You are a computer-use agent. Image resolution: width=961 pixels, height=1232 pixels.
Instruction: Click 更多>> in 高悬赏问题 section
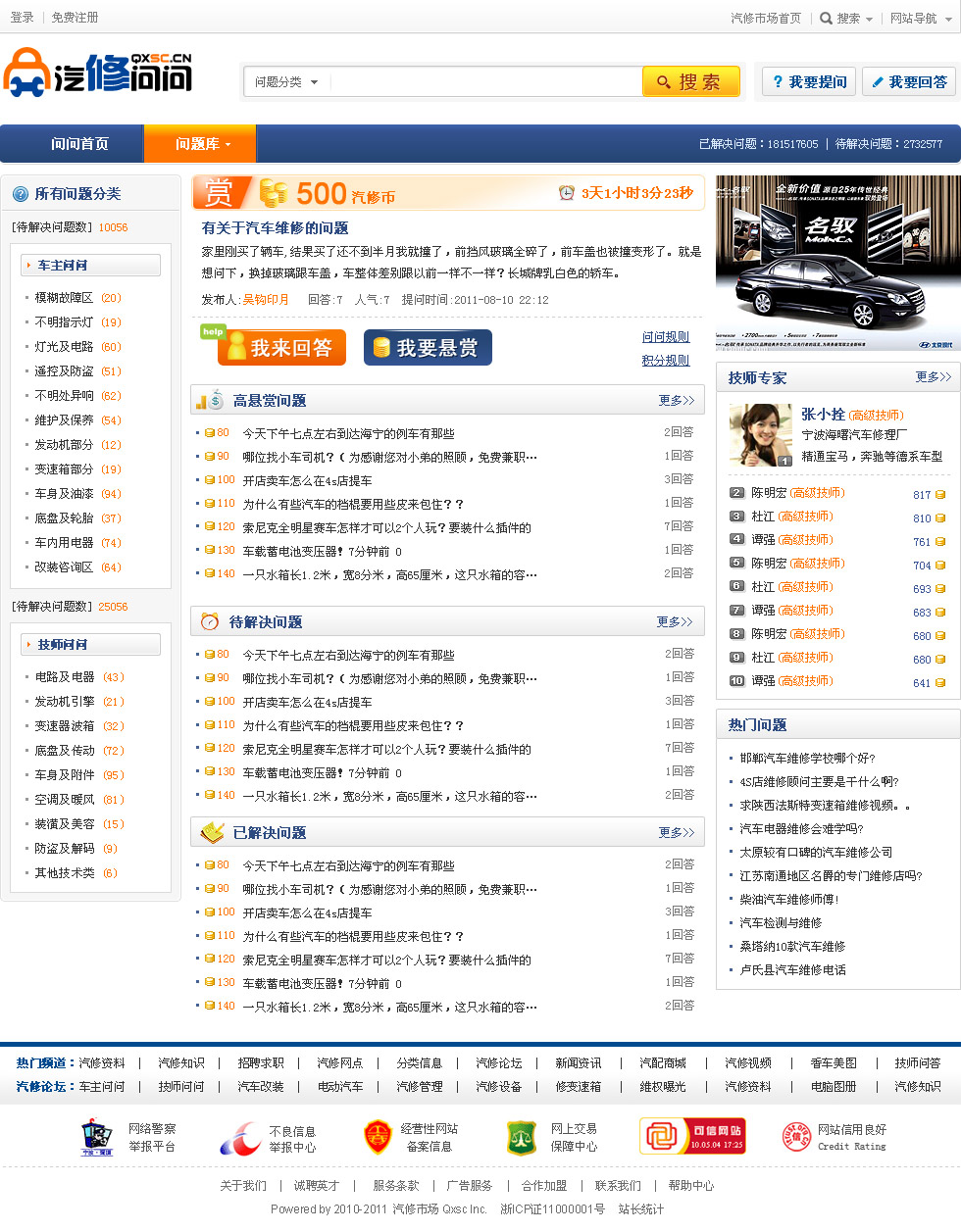[x=677, y=400]
